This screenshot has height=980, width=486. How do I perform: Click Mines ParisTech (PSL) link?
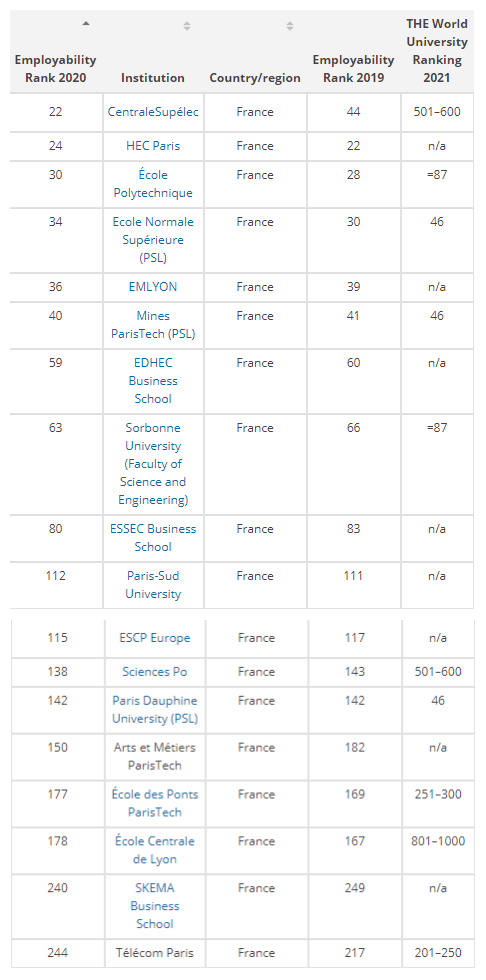pos(153,325)
